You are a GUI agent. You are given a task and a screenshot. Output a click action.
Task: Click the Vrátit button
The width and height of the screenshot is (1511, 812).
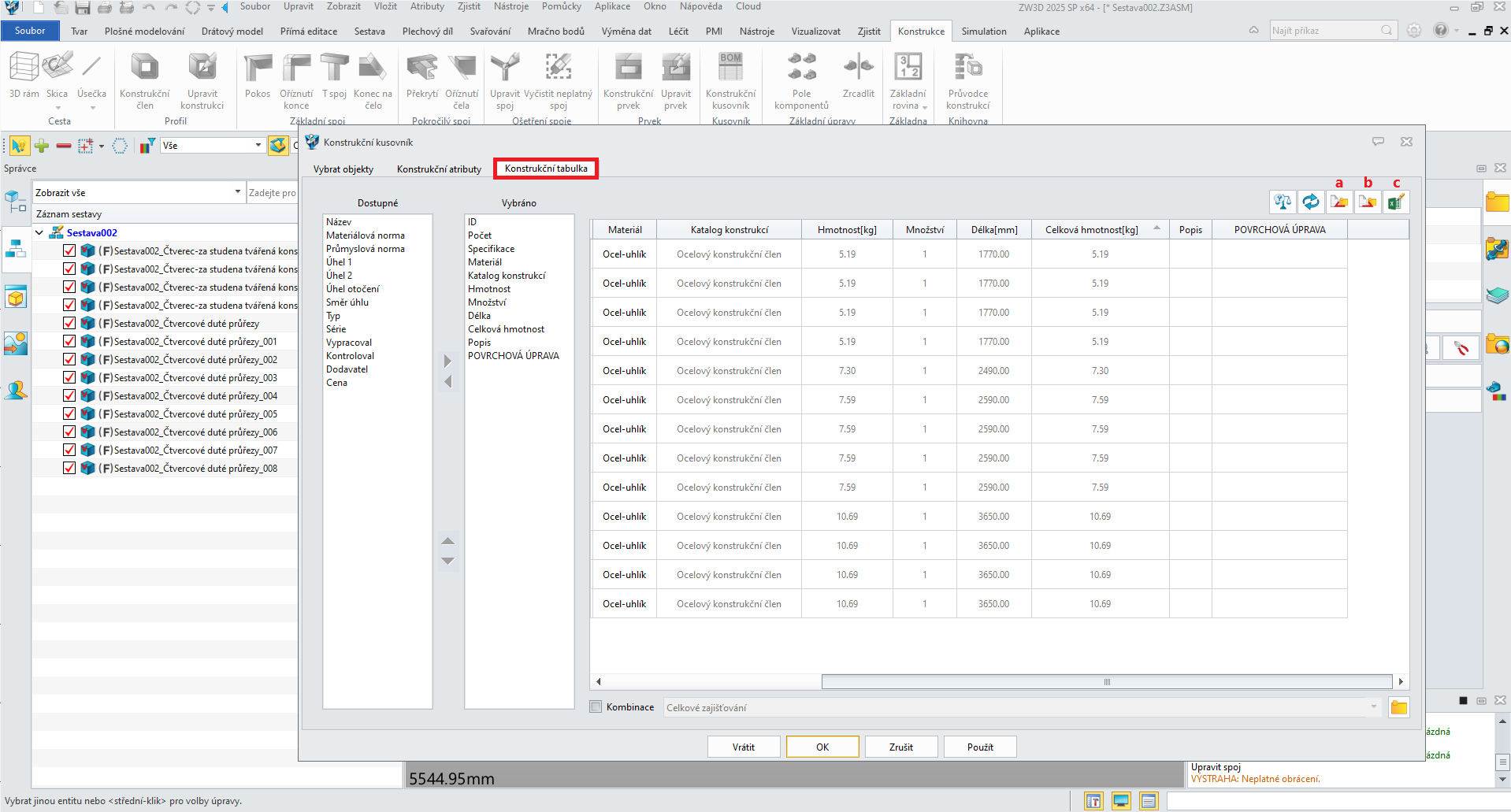click(x=744, y=747)
